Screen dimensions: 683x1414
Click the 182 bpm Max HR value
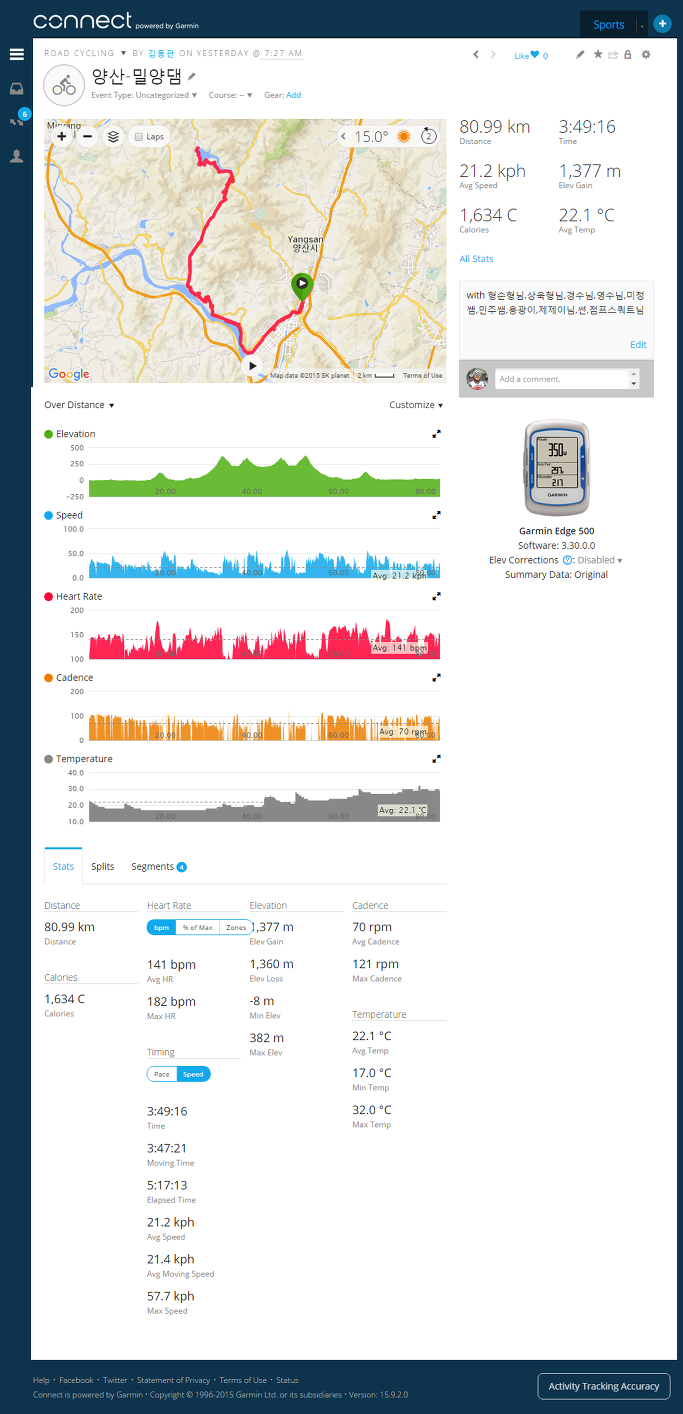tap(171, 1001)
